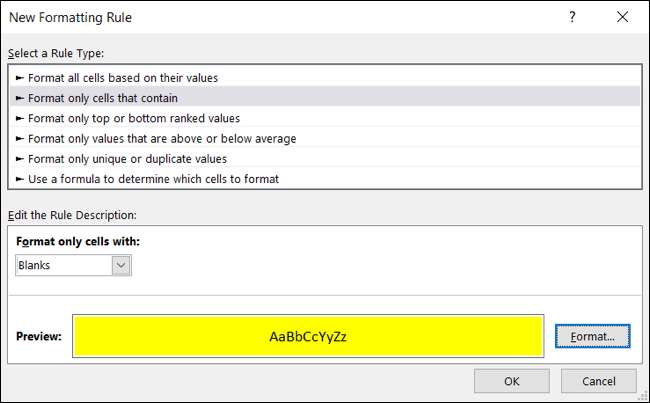Click the 'Edit the Rule Description:' label
Viewport: 650px width, 403px height.
pyautogui.click(x=73, y=215)
